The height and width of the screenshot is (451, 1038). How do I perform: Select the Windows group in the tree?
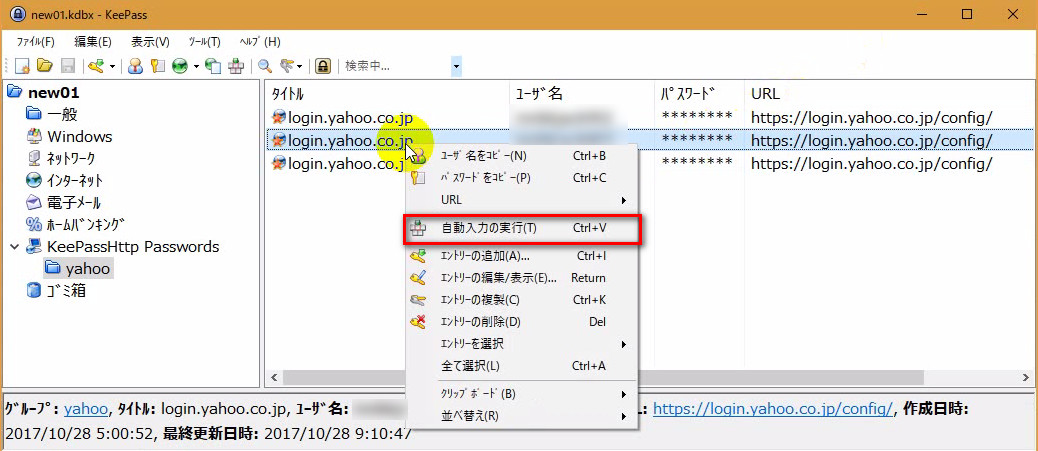coord(79,136)
